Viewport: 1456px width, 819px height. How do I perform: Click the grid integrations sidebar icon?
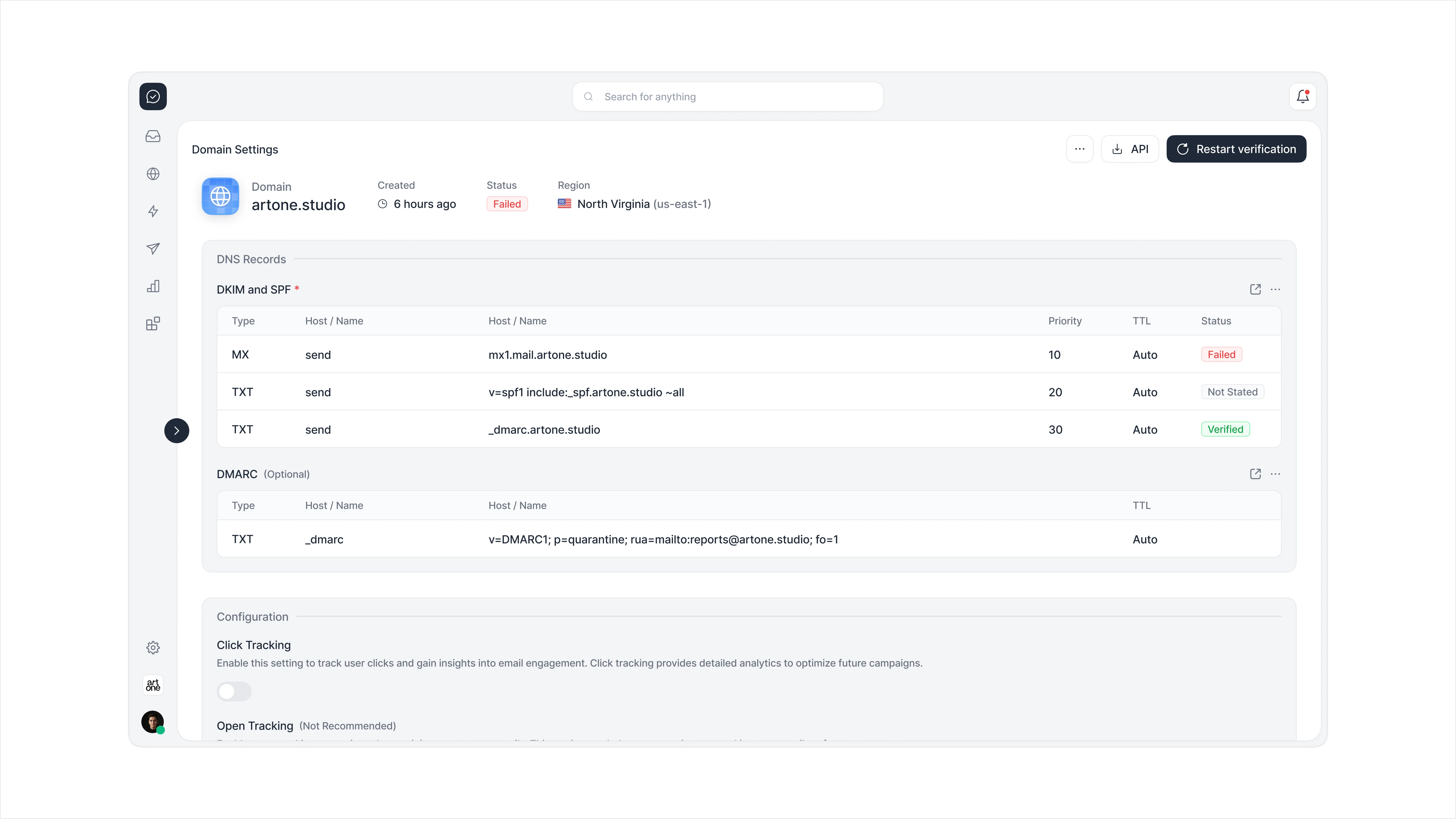[153, 323]
